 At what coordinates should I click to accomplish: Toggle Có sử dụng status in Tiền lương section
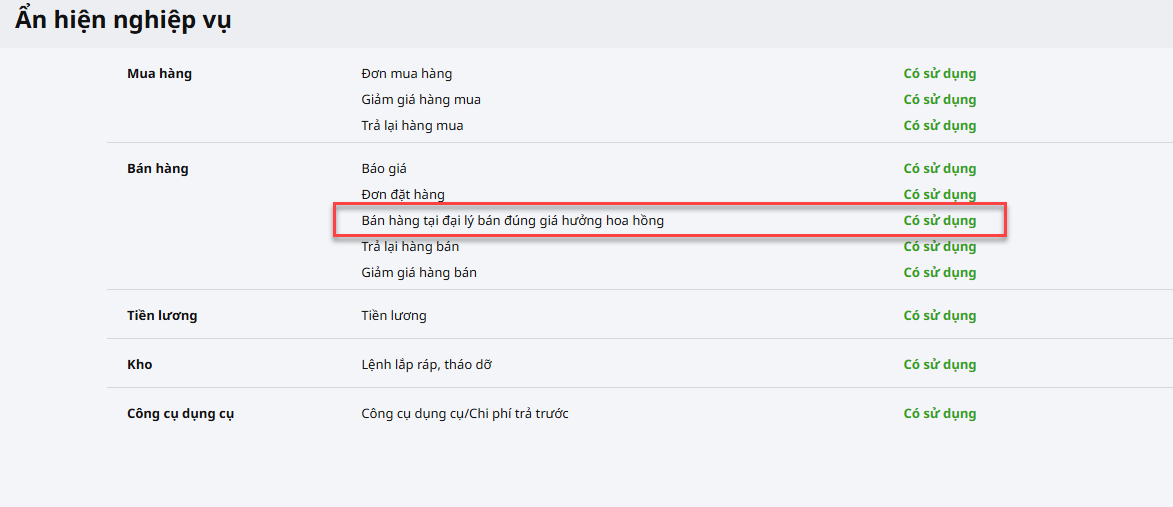[x=939, y=316]
